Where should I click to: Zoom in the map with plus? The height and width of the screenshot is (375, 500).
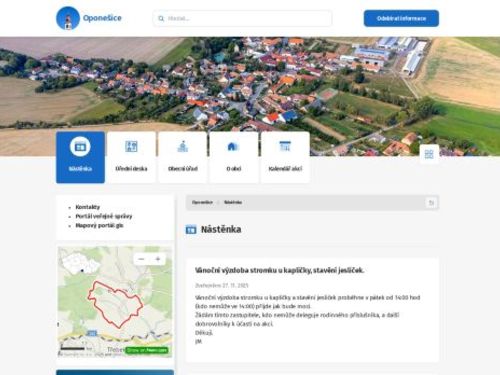[158, 259]
